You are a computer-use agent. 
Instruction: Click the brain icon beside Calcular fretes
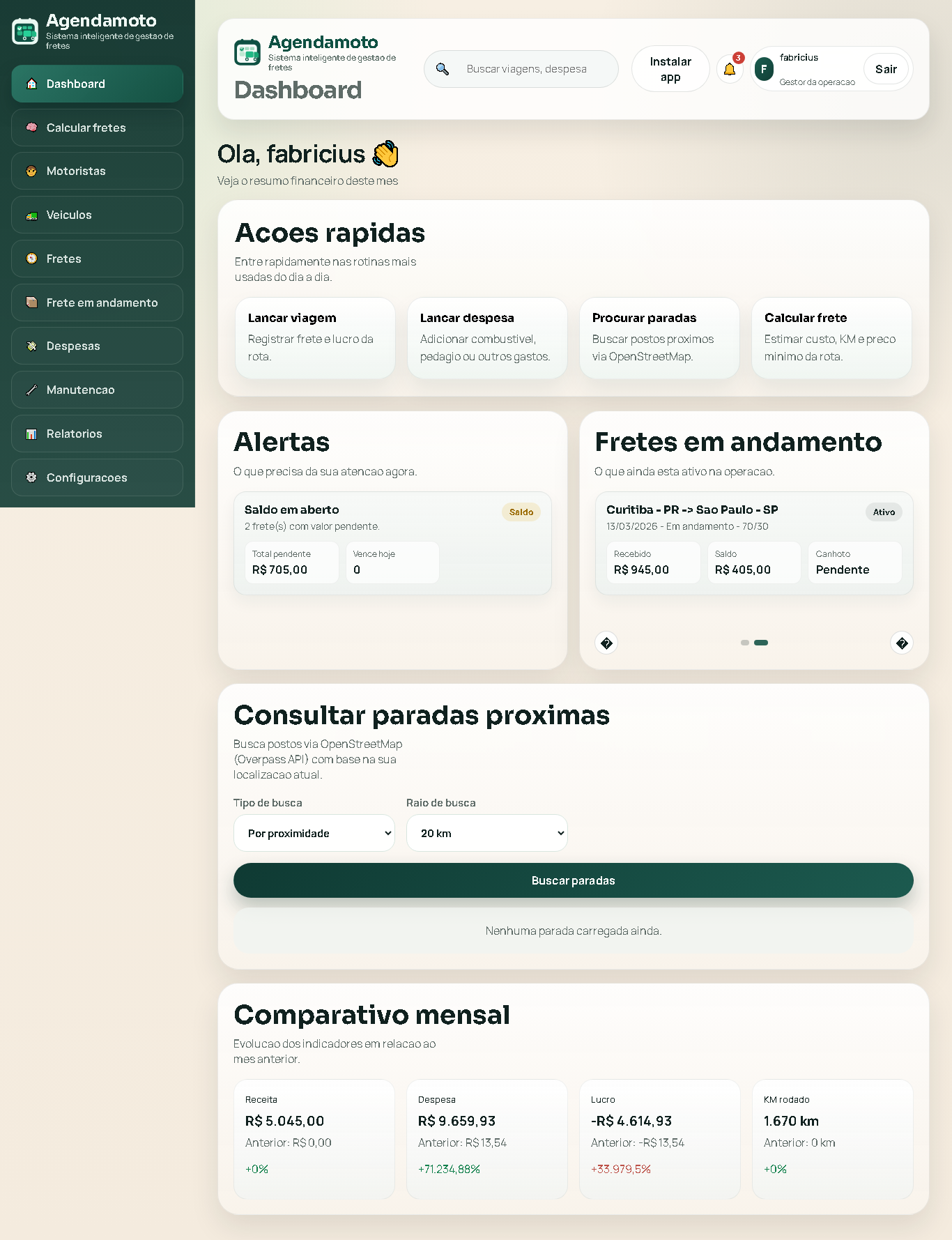click(31, 128)
